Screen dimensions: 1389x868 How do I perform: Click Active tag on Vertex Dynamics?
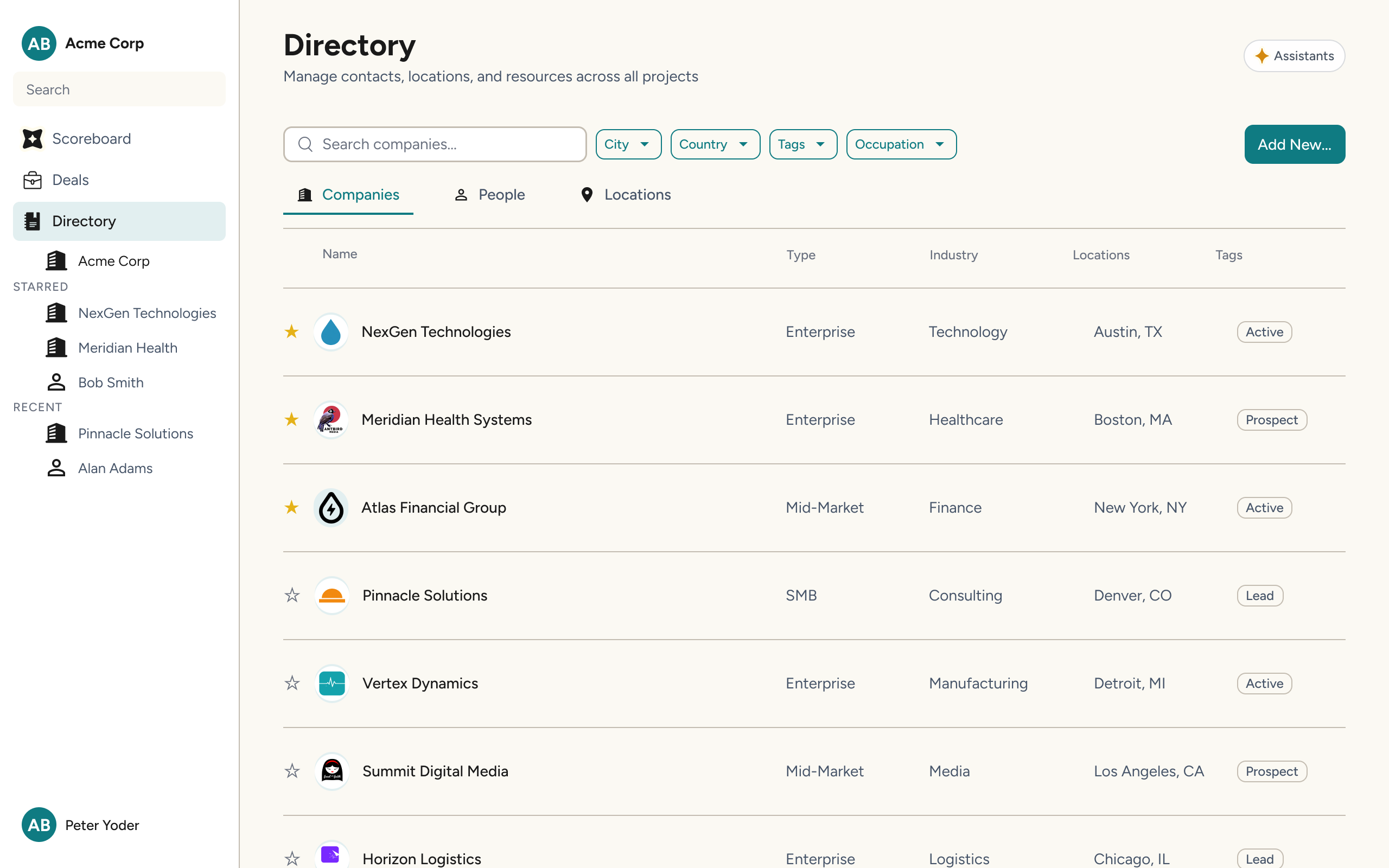1264,683
